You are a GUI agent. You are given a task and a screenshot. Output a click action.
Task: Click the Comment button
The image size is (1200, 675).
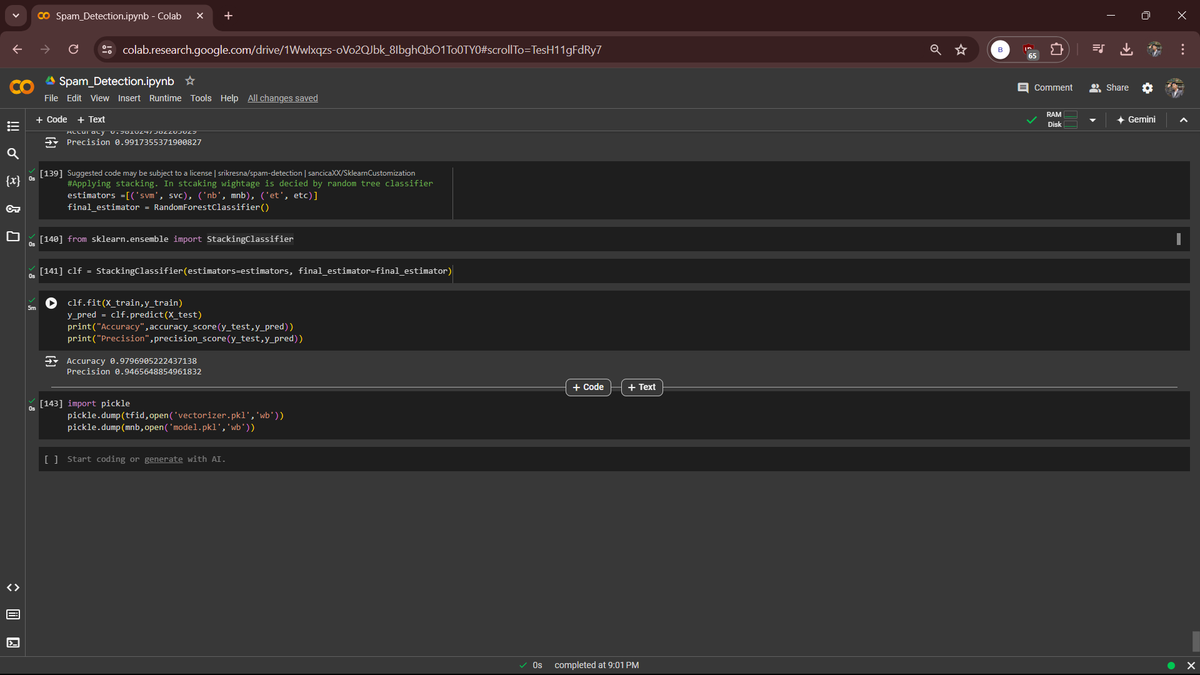1045,88
